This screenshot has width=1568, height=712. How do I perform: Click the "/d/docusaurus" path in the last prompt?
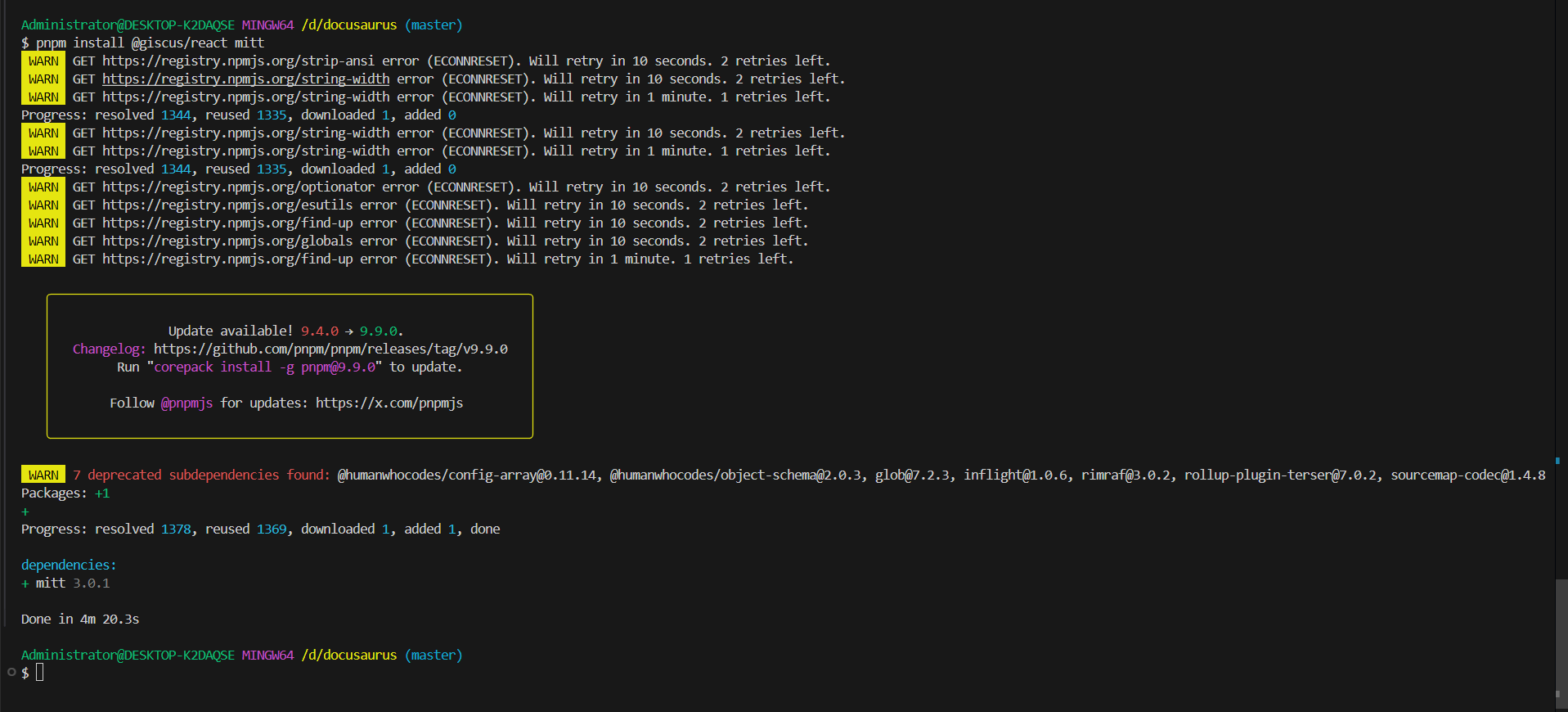(x=349, y=656)
